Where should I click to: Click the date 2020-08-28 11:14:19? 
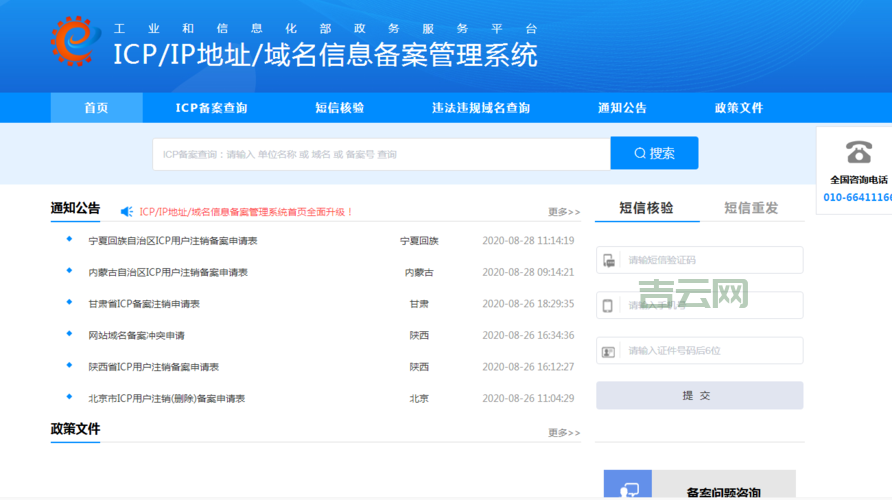coord(528,241)
